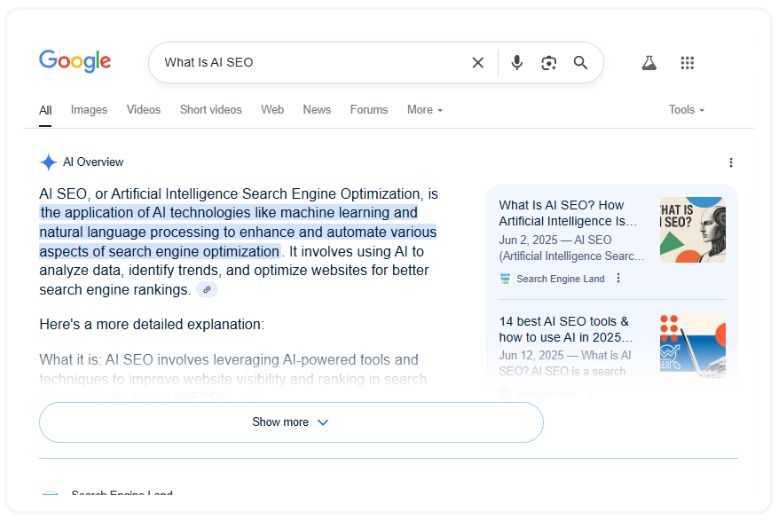Open Google Lens image search
Image resolution: width=780 pixels, height=520 pixels.
tap(548, 63)
